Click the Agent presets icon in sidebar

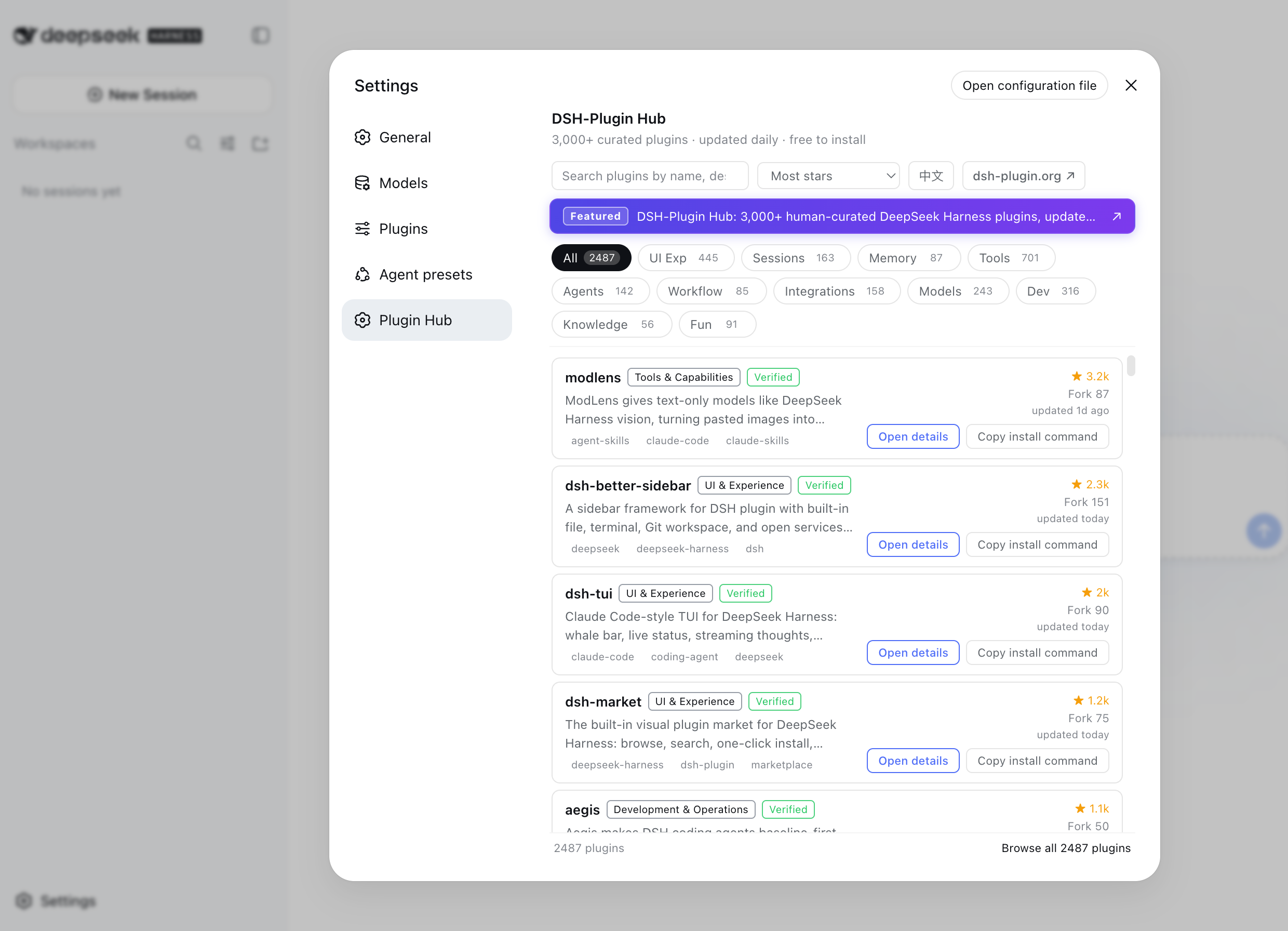(363, 274)
